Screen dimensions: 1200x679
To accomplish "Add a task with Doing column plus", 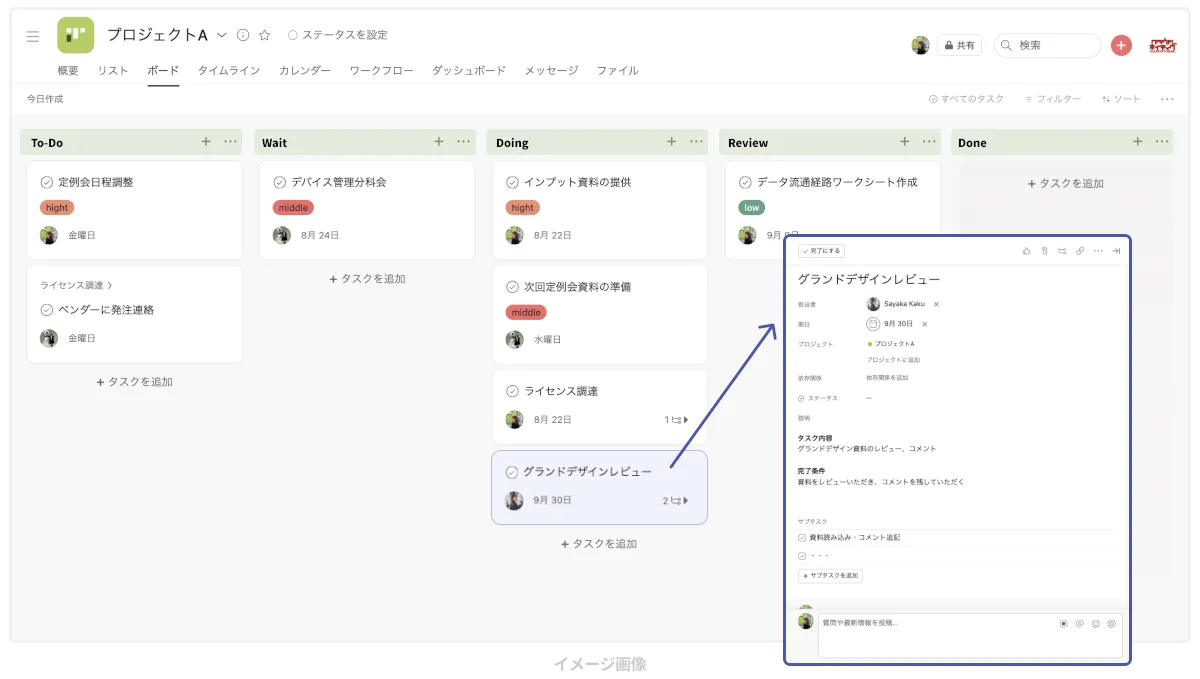I will tap(672, 142).
